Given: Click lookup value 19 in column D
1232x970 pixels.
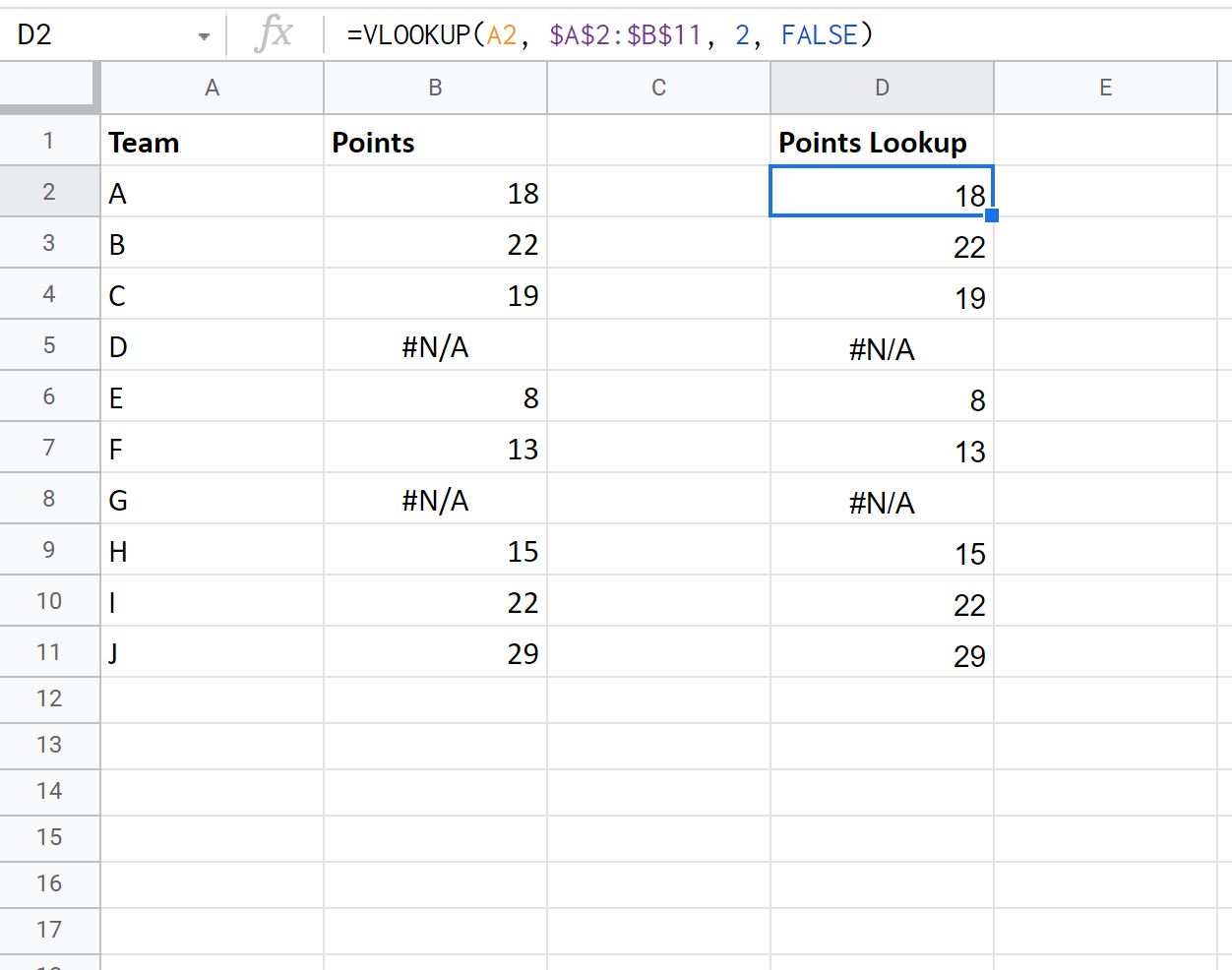Looking at the screenshot, I should click(882, 294).
